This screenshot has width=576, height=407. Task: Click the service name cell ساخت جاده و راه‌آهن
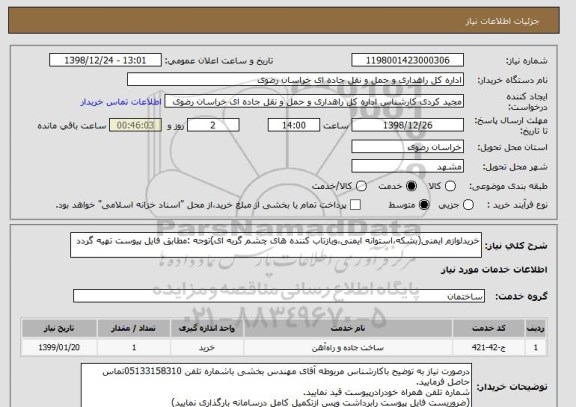pyautogui.click(x=348, y=347)
